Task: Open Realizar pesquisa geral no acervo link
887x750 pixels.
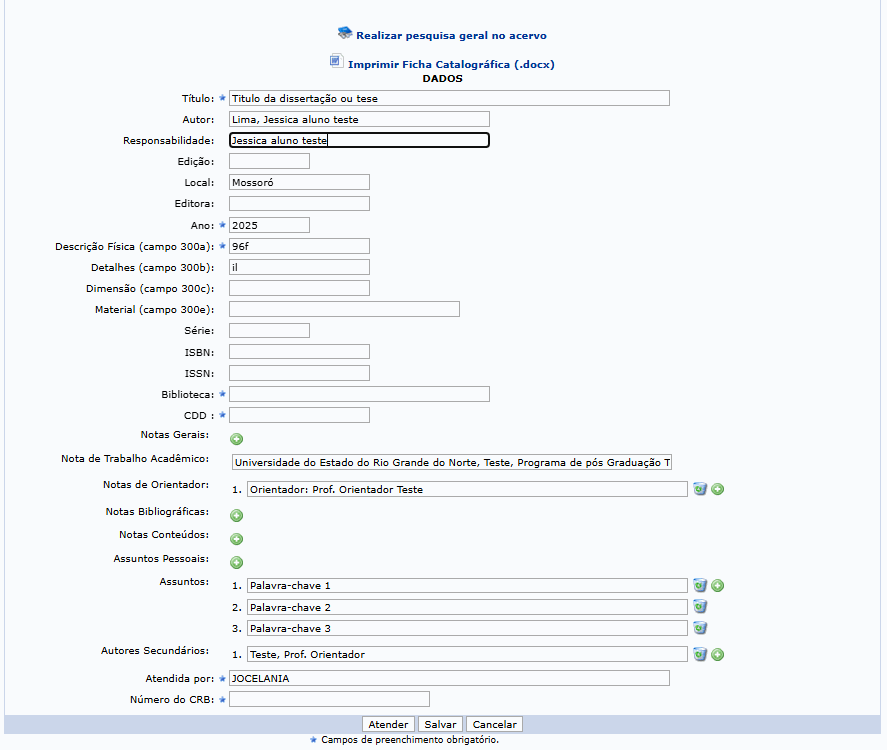Action: pos(451,35)
